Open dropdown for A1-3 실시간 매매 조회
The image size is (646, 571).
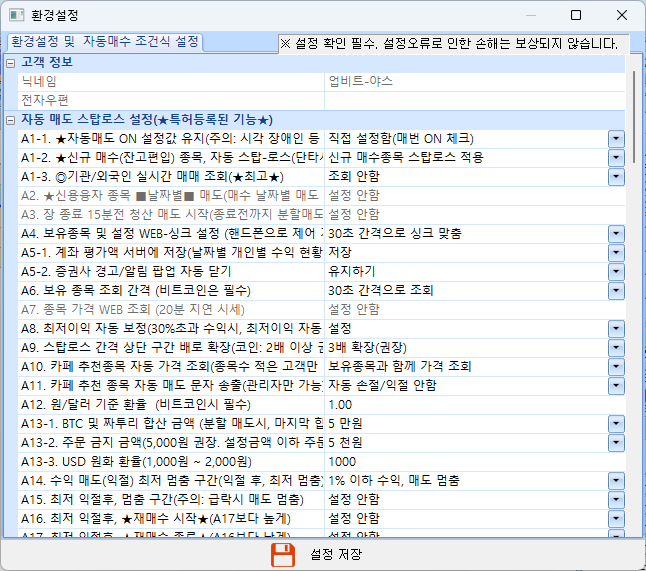tap(616, 176)
